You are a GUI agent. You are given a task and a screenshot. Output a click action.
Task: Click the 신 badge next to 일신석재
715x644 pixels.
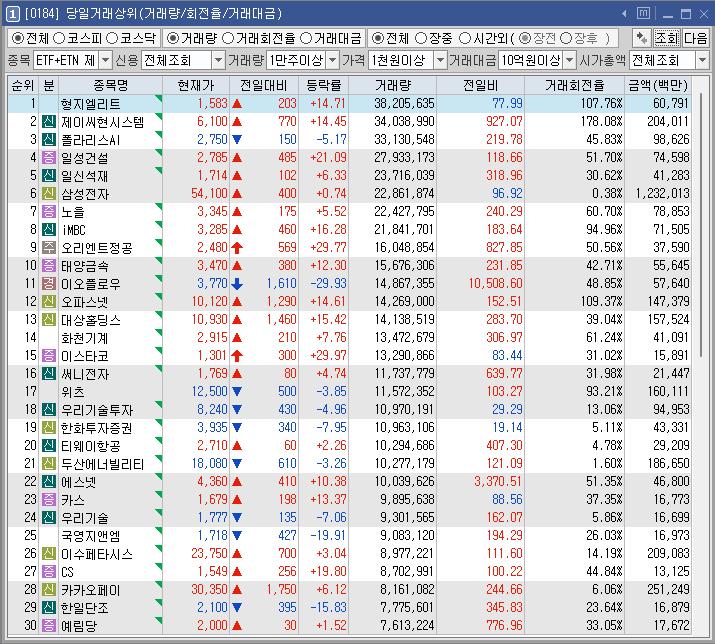click(x=49, y=176)
